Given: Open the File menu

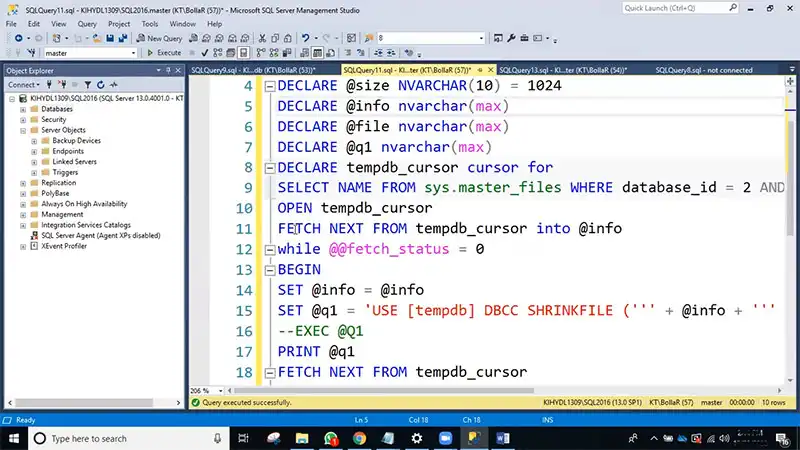Looking at the screenshot, I should [11, 24].
